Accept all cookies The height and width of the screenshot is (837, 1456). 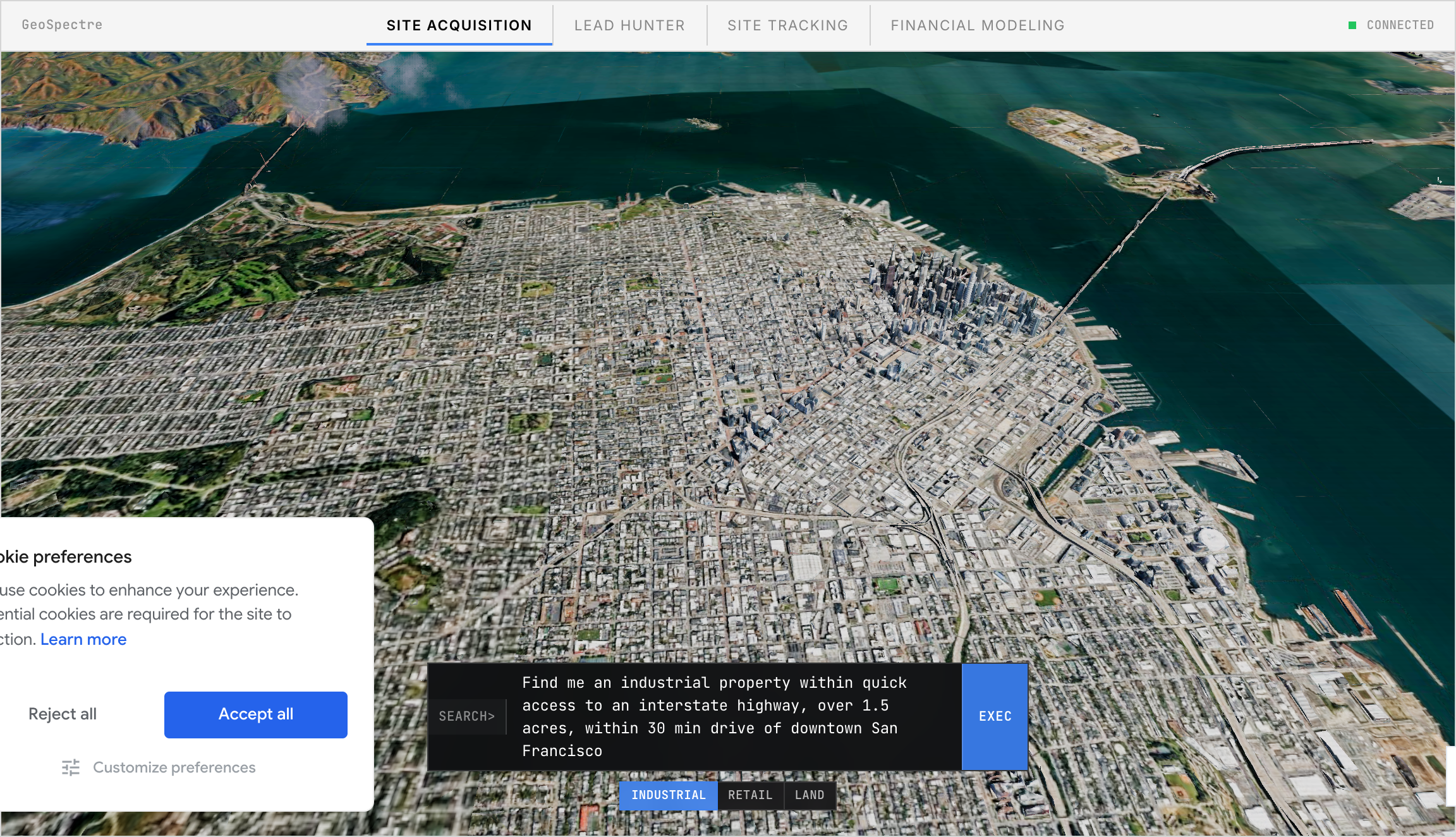pos(255,714)
